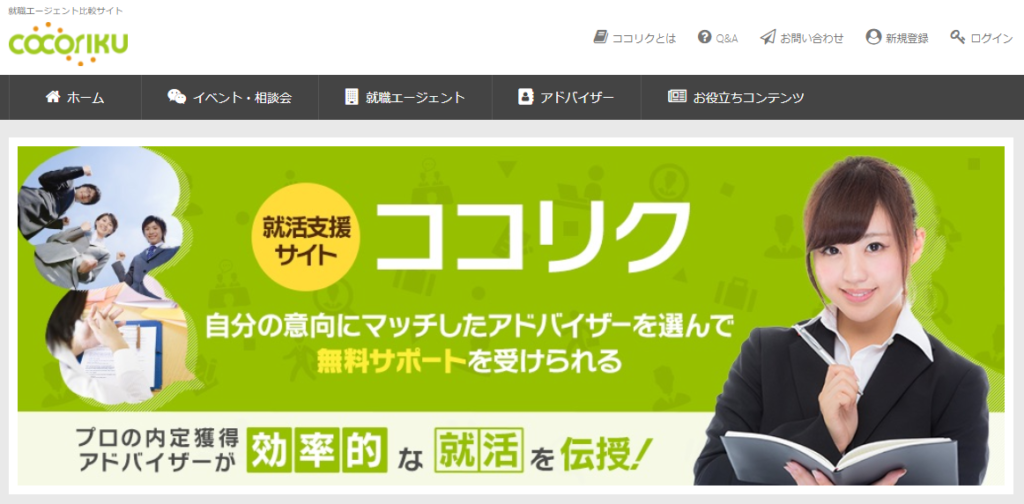Viewport: 1024px width, 504px height.
Task: Follow the お問い合わせ link
Action: click(x=812, y=39)
